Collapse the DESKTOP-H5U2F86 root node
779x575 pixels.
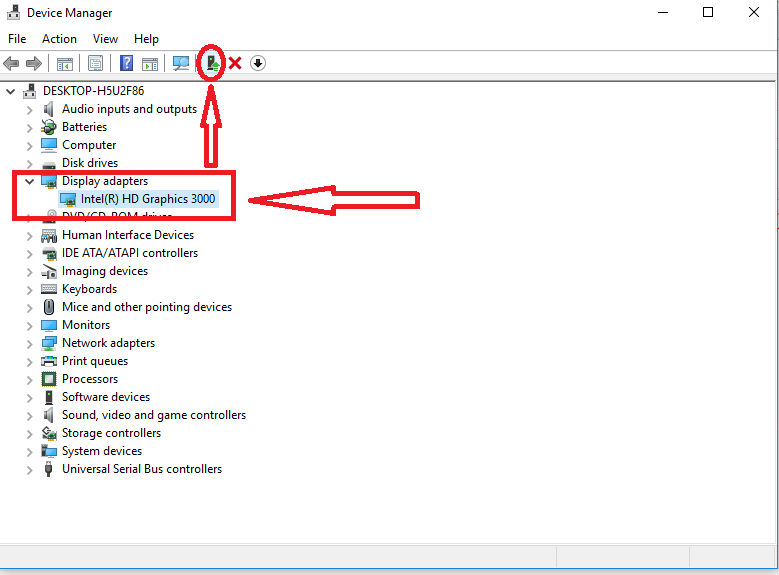(x=10, y=91)
